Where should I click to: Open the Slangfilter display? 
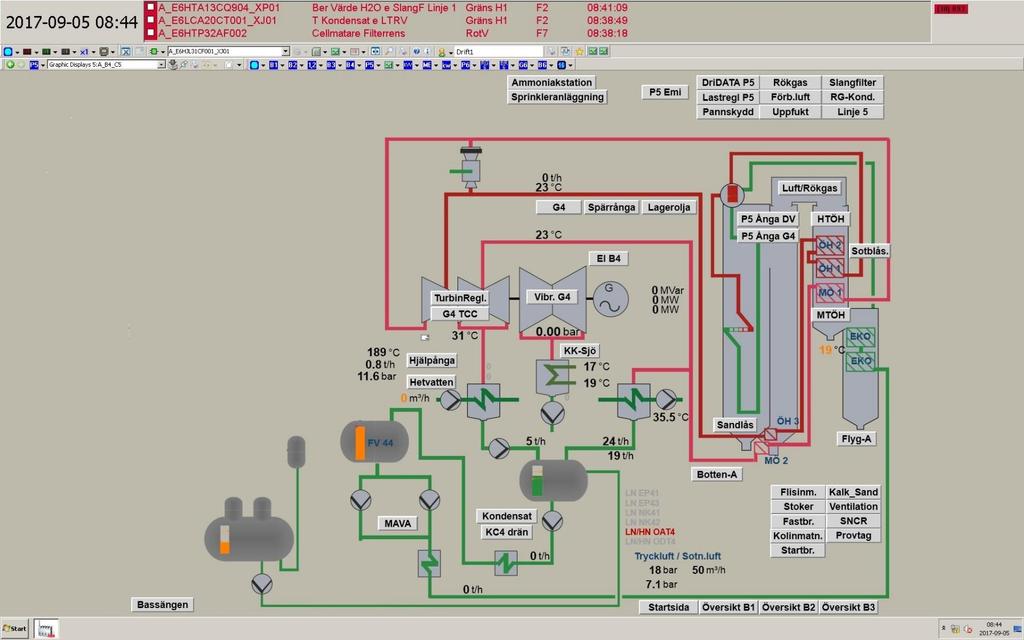pos(853,82)
